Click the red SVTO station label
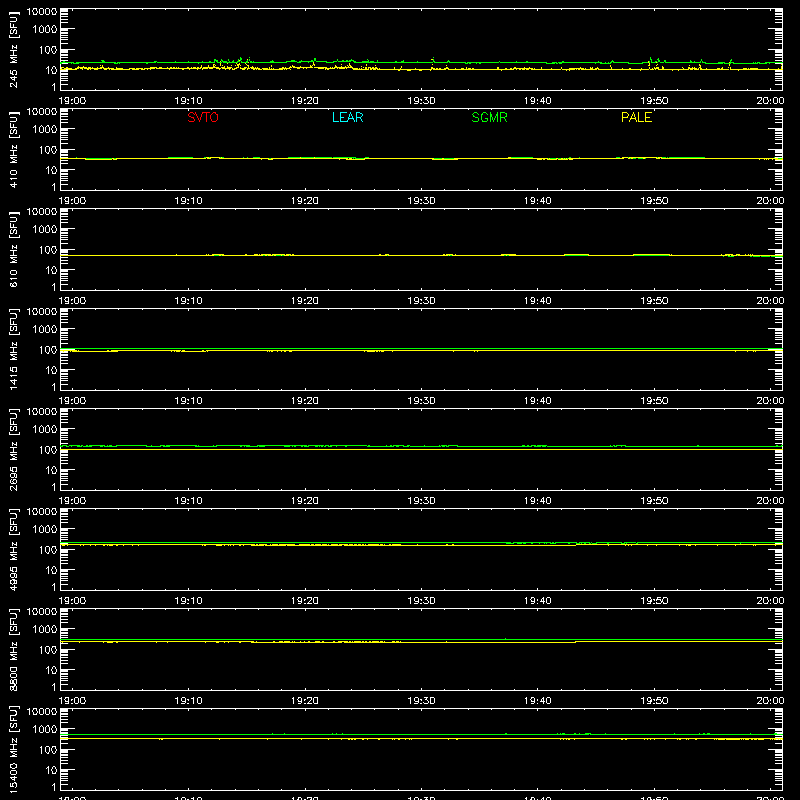The height and width of the screenshot is (800, 800). [x=203, y=117]
